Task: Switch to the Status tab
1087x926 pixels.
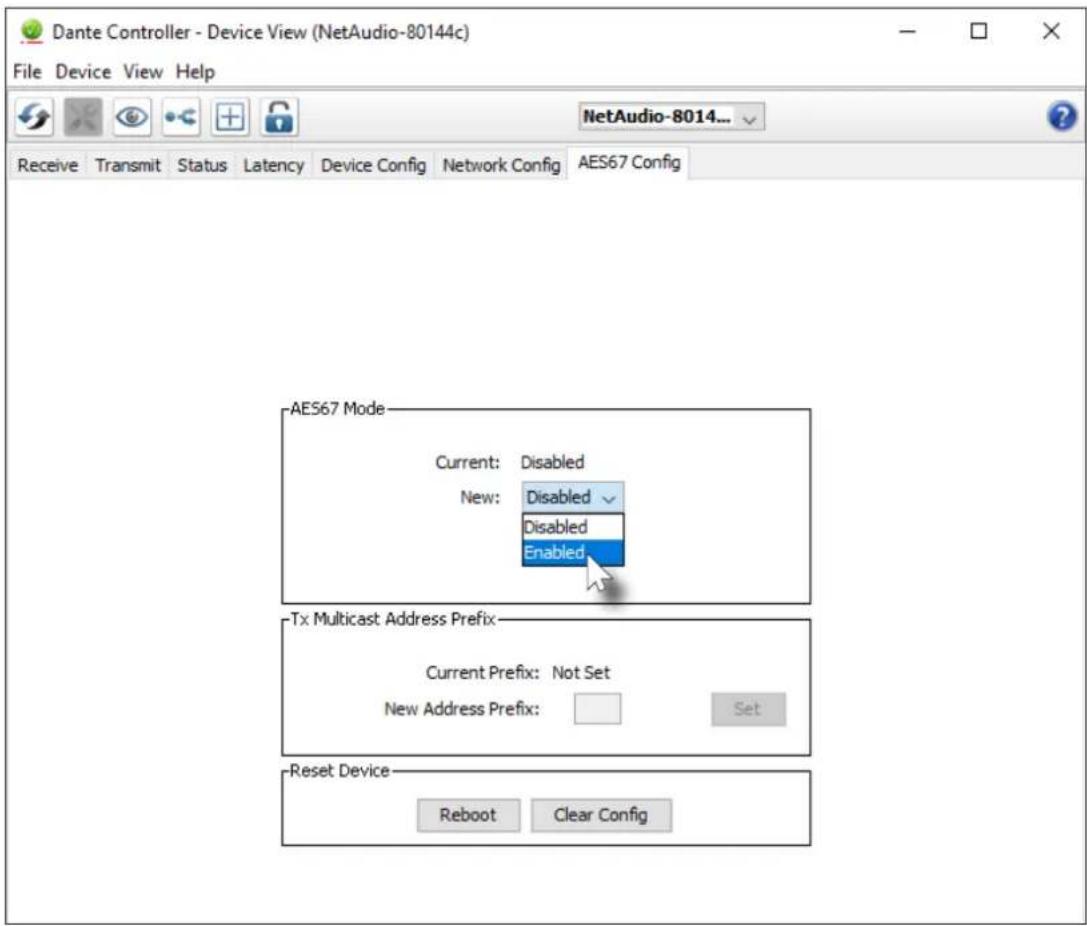Action: point(202,166)
